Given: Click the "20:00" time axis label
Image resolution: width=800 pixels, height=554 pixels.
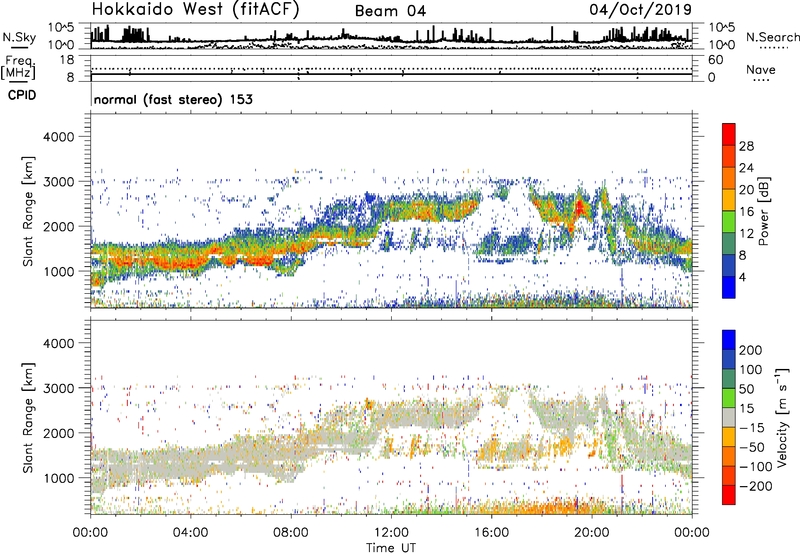Looking at the screenshot, I should (591, 533).
